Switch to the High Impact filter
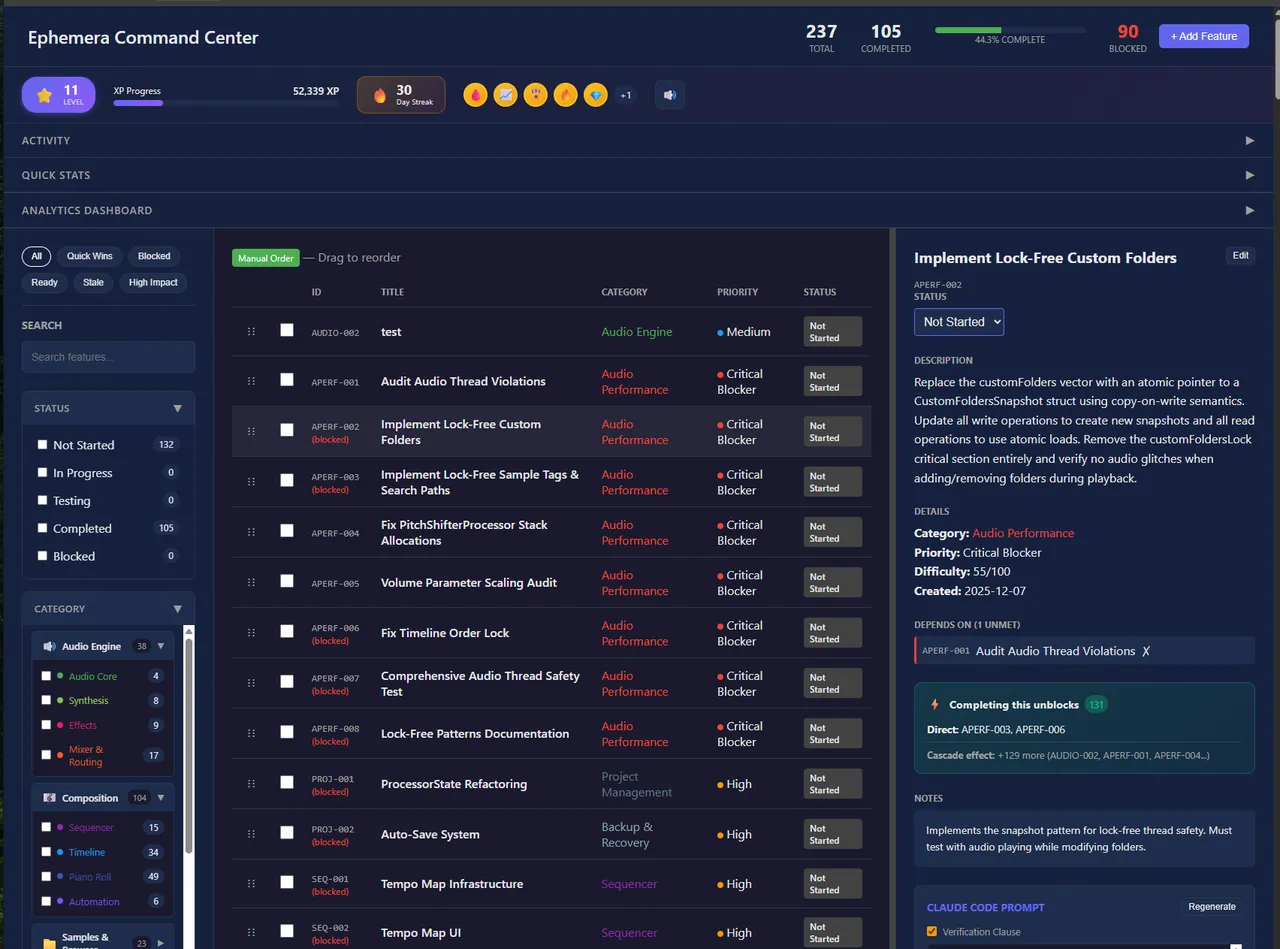Image resolution: width=1280 pixels, height=949 pixels. [153, 282]
